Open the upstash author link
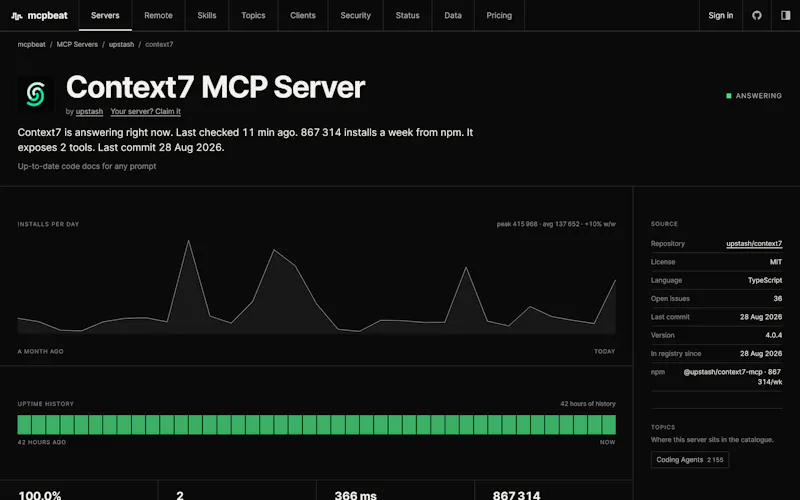Viewport: 800px width, 500px height. tap(89, 111)
